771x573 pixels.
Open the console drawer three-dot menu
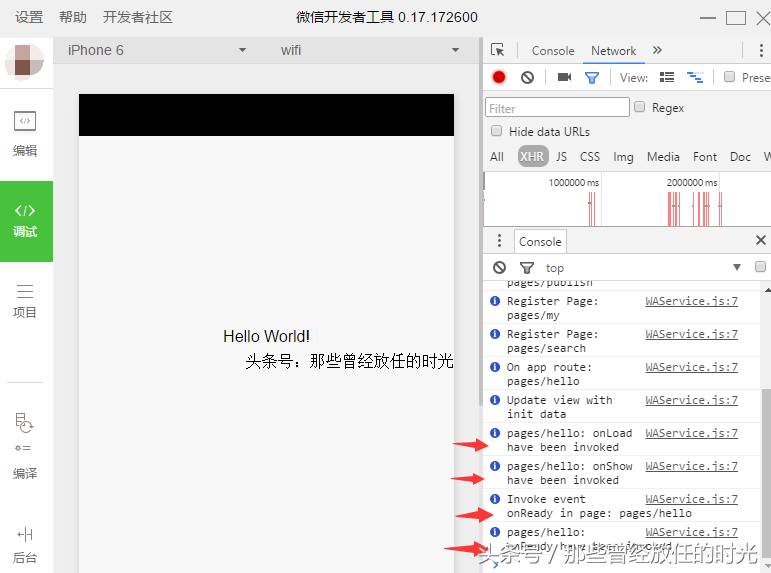[x=500, y=241]
